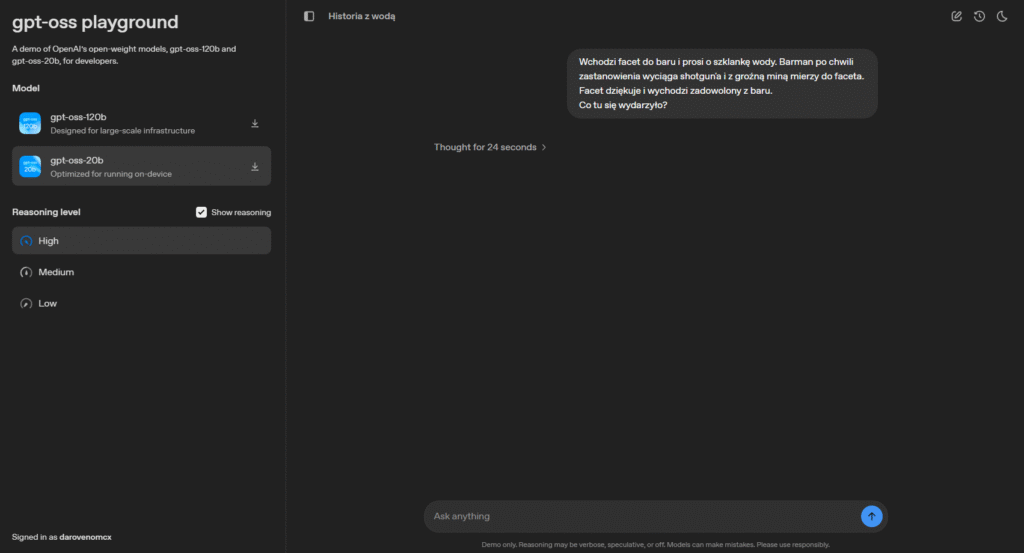Uncheck the Show reasoning checkbox

[x=201, y=212]
